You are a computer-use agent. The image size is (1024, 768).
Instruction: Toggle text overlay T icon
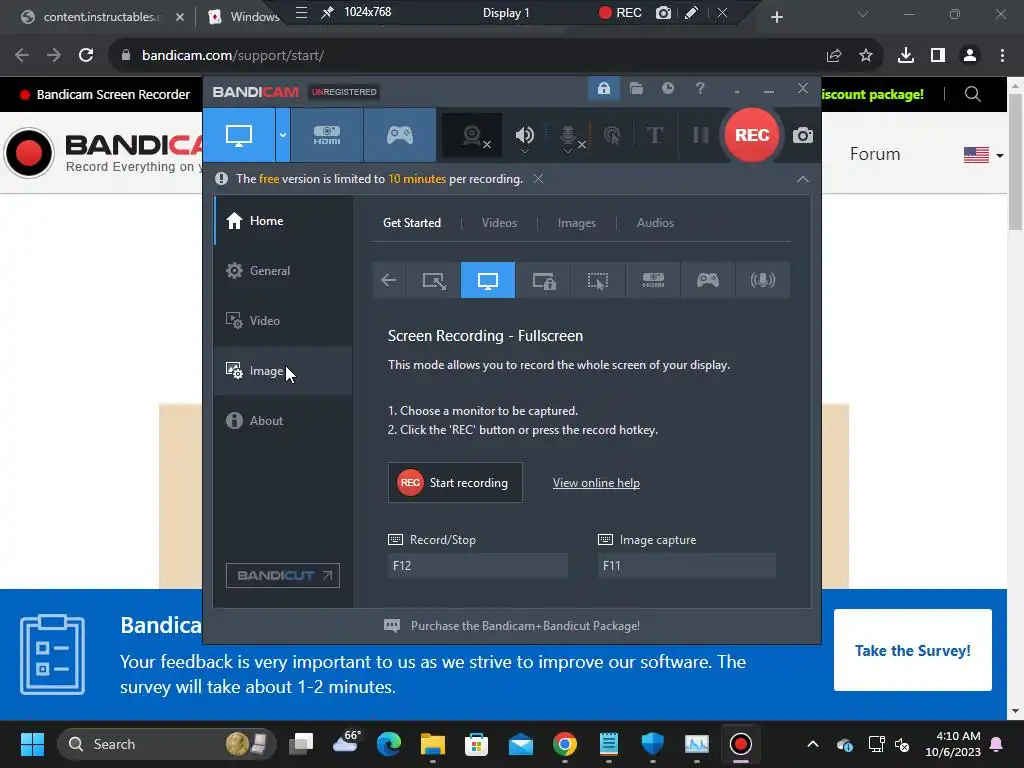tap(654, 135)
